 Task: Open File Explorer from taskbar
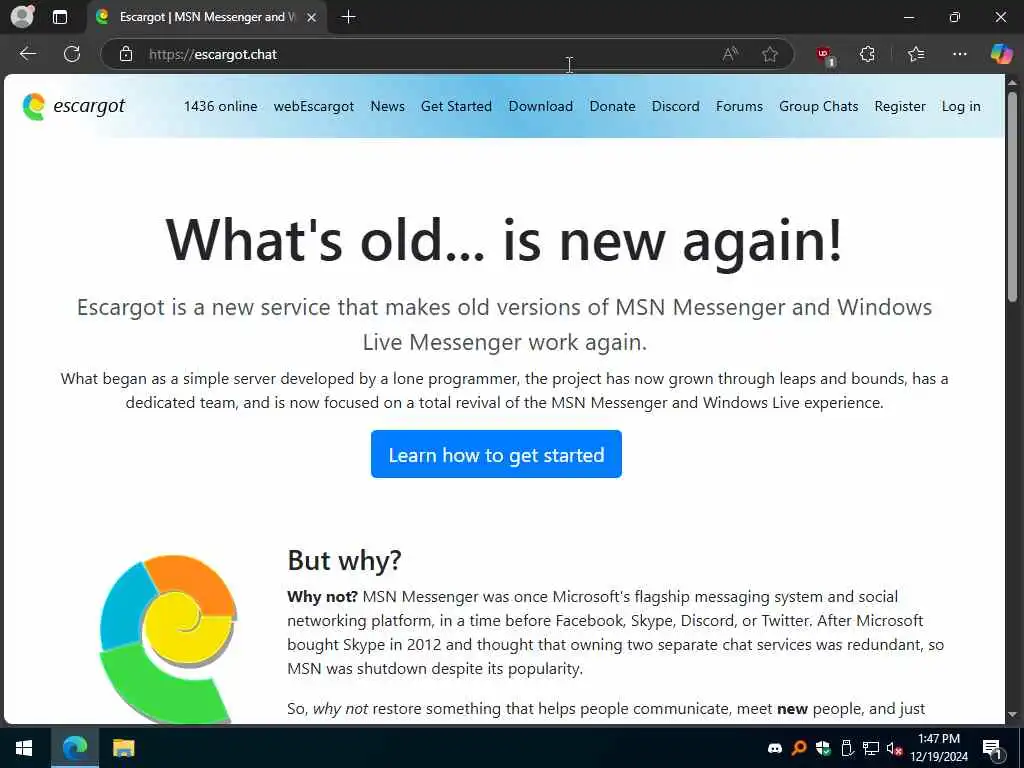click(x=123, y=748)
